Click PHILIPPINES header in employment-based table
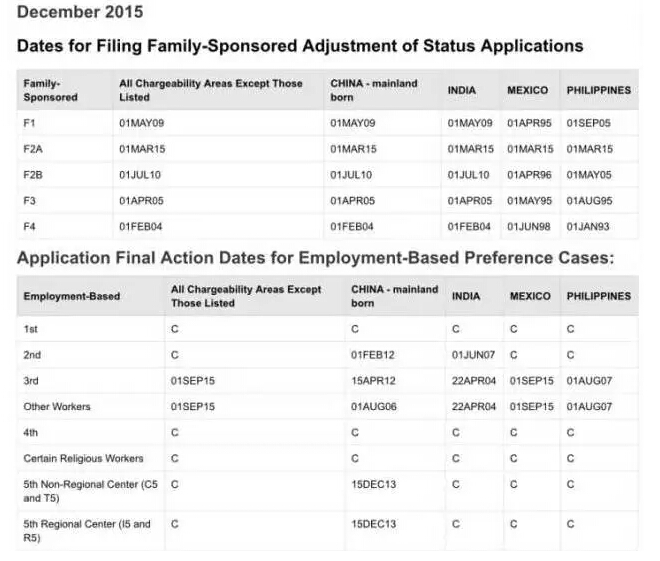This screenshot has height=561, width=660. (599, 296)
